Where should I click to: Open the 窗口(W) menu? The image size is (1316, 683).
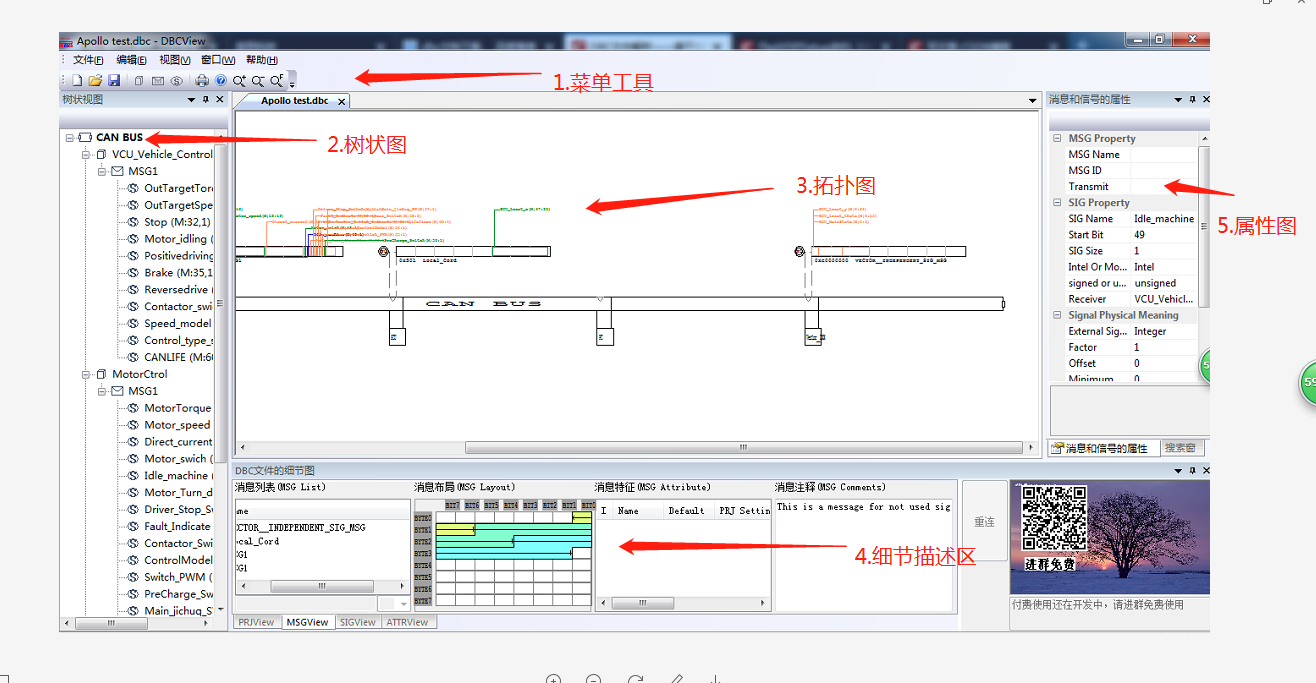click(x=218, y=60)
